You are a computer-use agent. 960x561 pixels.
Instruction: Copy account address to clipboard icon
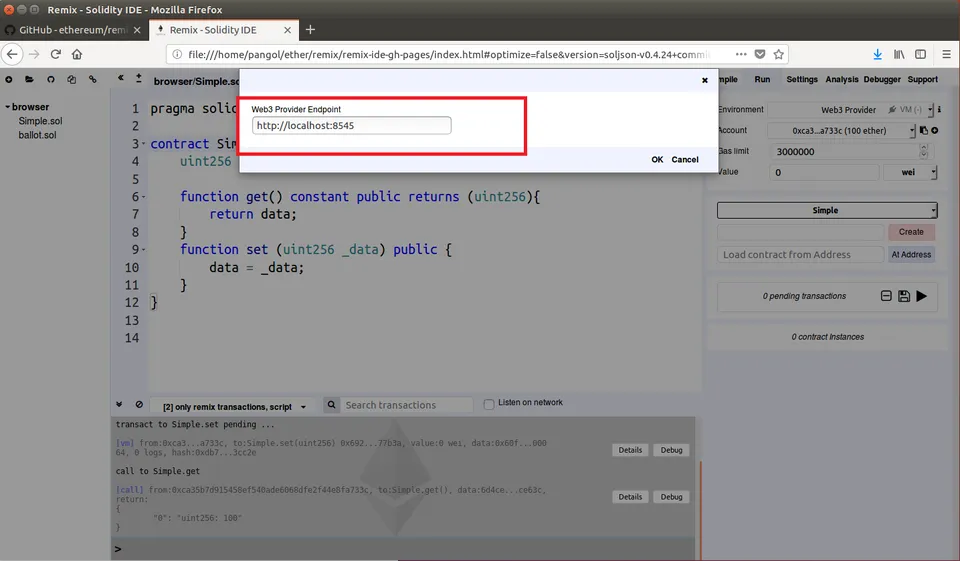coord(924,130)
